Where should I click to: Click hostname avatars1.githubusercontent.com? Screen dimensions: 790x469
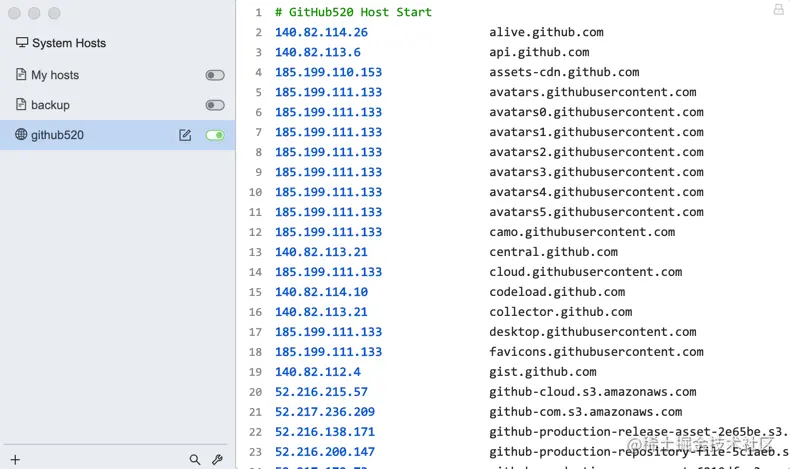(x=596, y=132)
